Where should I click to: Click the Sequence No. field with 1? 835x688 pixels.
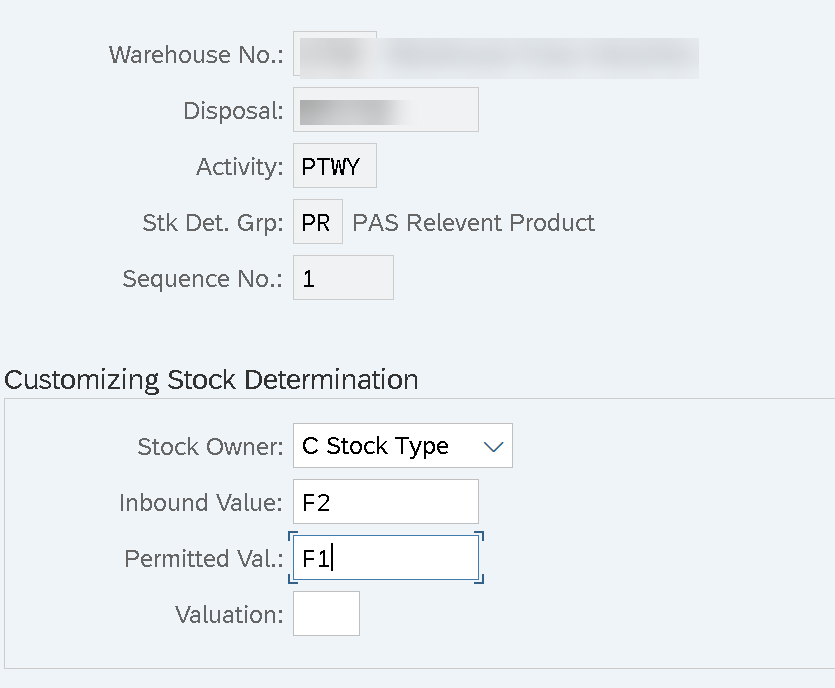click(x=343, y=277)
